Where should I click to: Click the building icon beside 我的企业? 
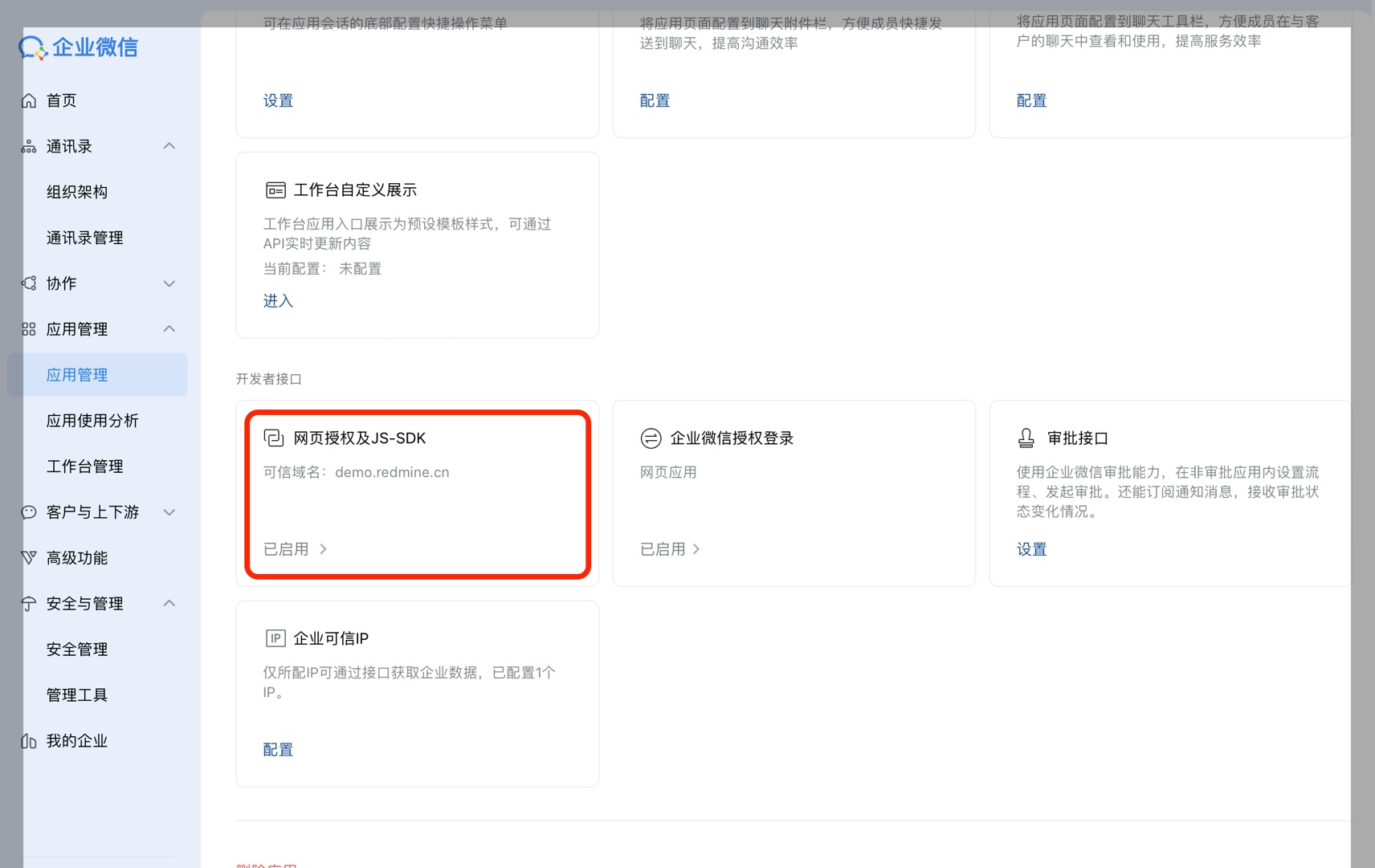pyautogui.click(x=29, y=741)
